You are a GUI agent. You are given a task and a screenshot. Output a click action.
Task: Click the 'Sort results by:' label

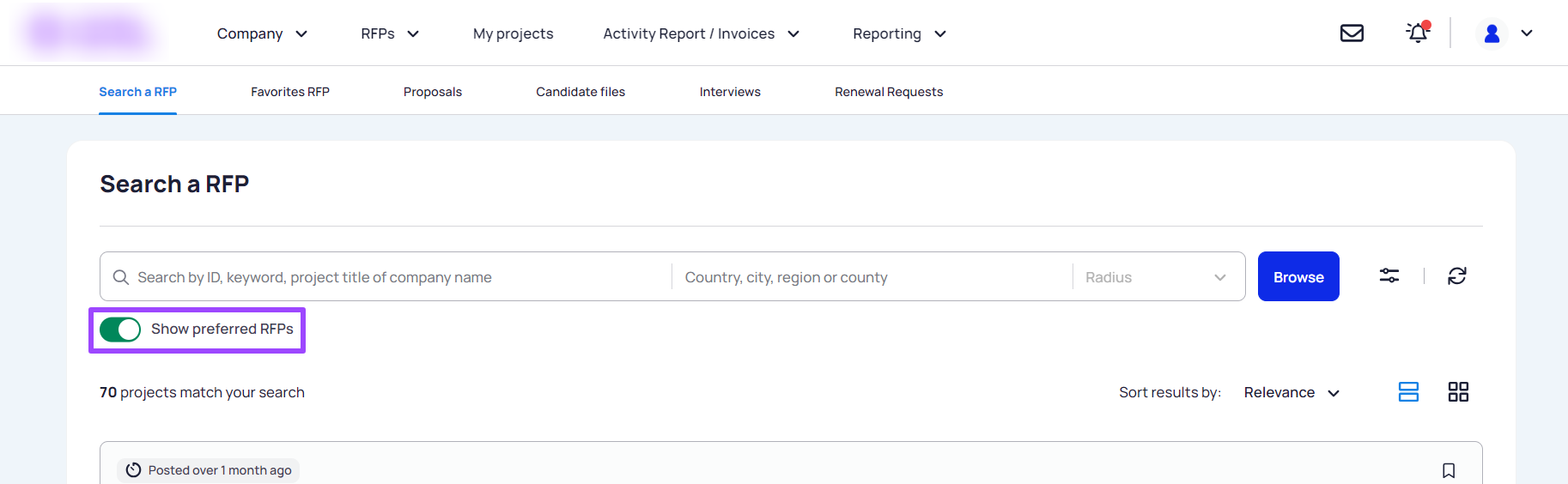click(1170, 392)
